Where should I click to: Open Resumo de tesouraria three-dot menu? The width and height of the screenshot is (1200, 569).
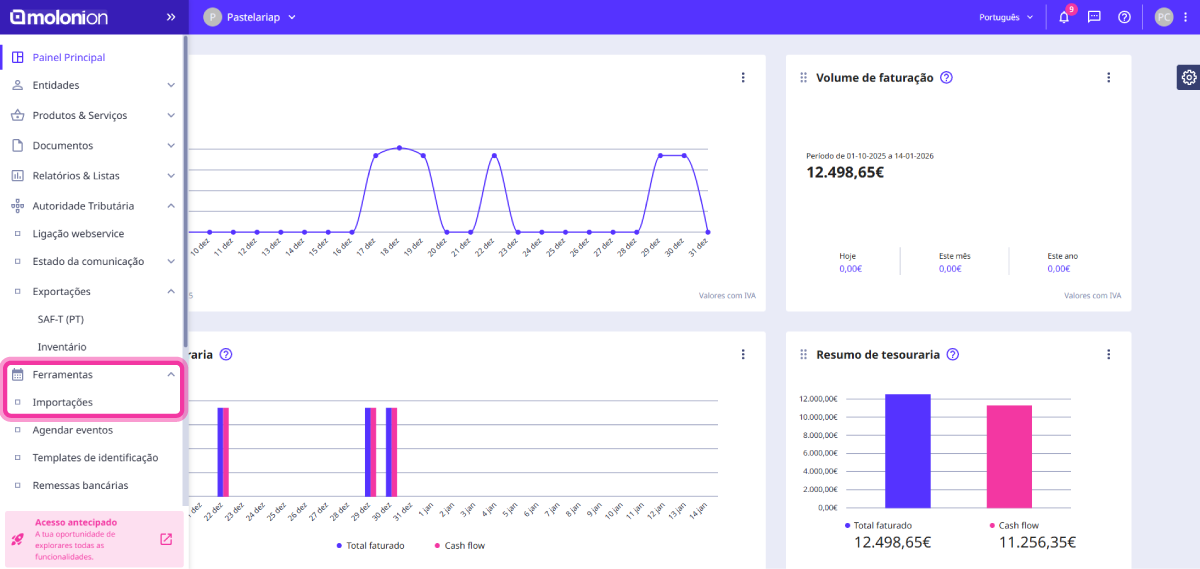click(x=1108, y=354)
